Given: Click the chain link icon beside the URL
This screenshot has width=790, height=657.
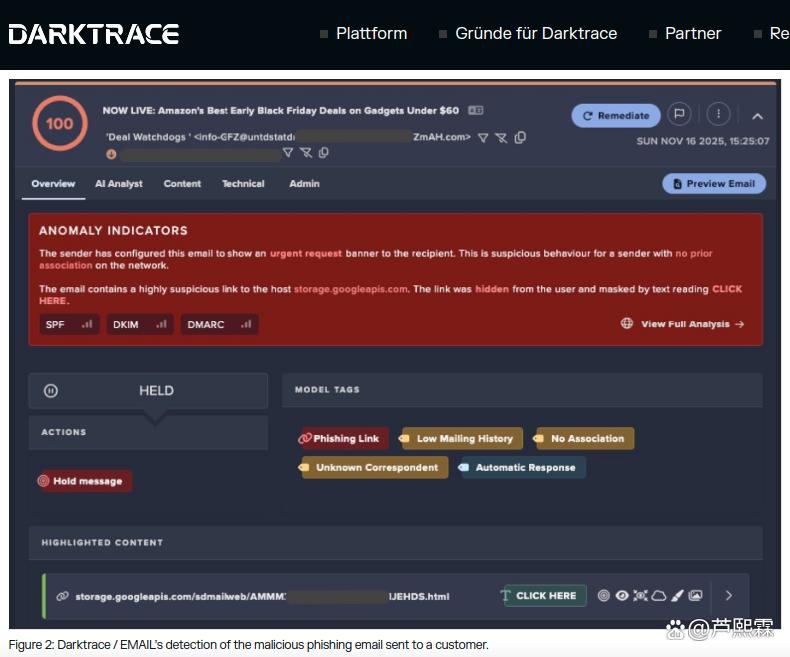Looking at the screenshot, I should pyautogui.click(x=62, y=597).
